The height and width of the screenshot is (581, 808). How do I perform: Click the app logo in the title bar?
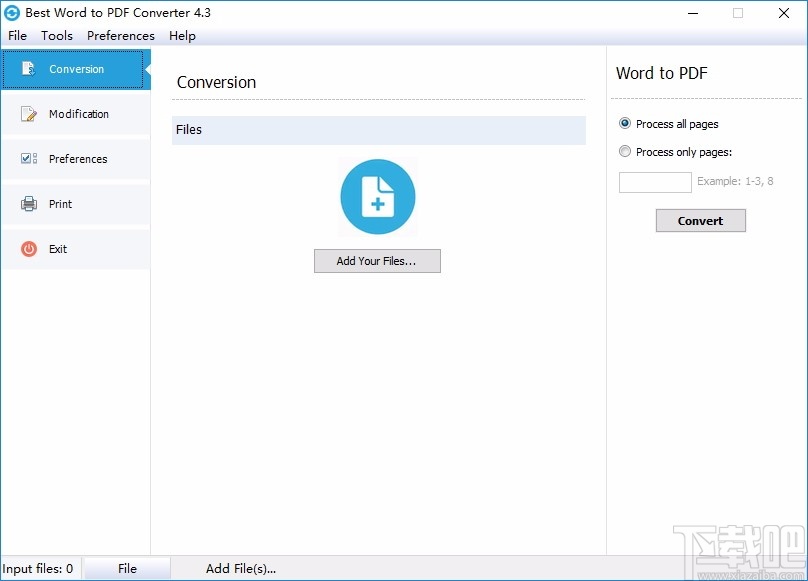[x=14, y=13]
